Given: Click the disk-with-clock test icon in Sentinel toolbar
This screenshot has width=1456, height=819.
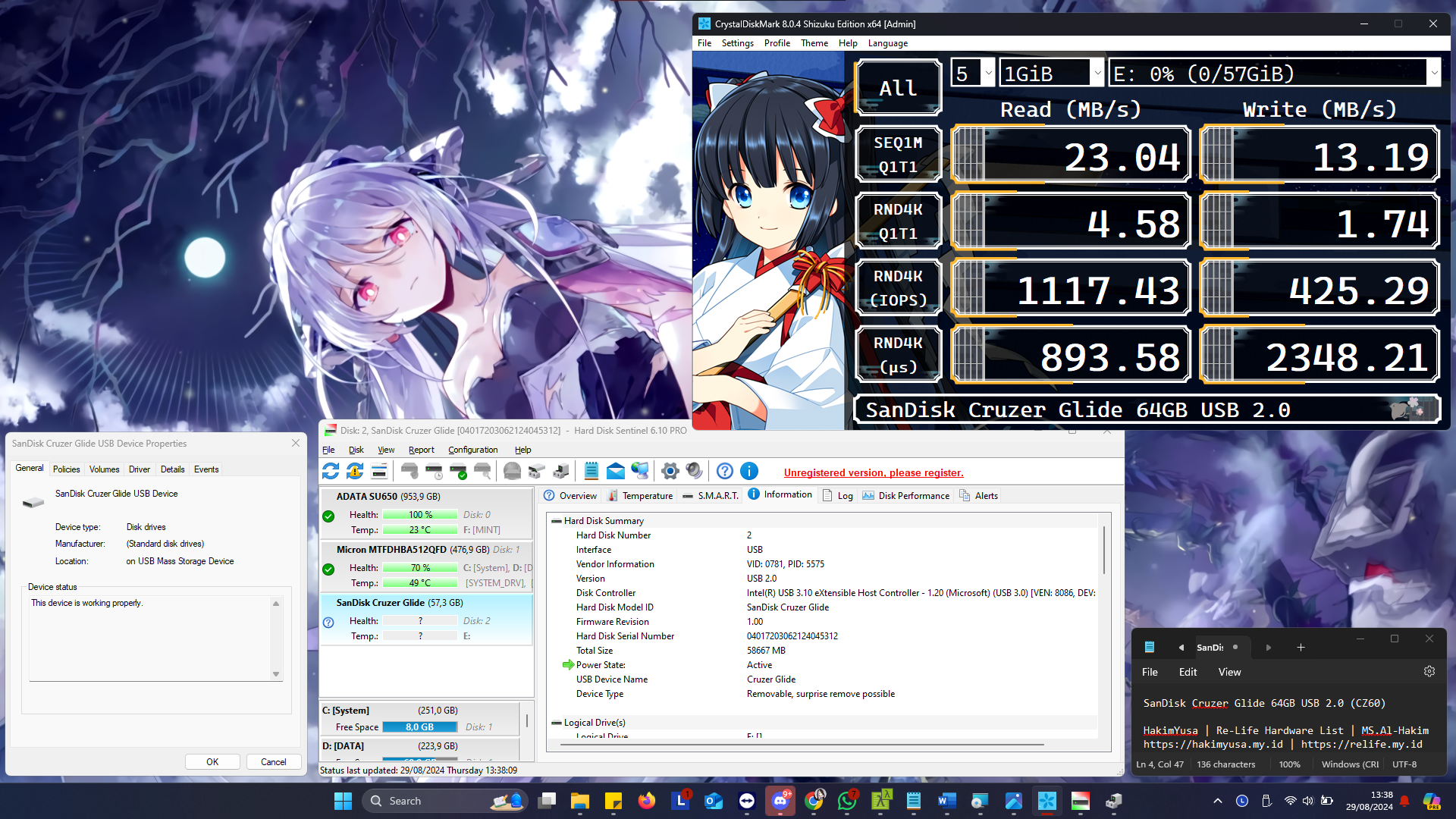Looking at the screenshot, I should 434,471.
